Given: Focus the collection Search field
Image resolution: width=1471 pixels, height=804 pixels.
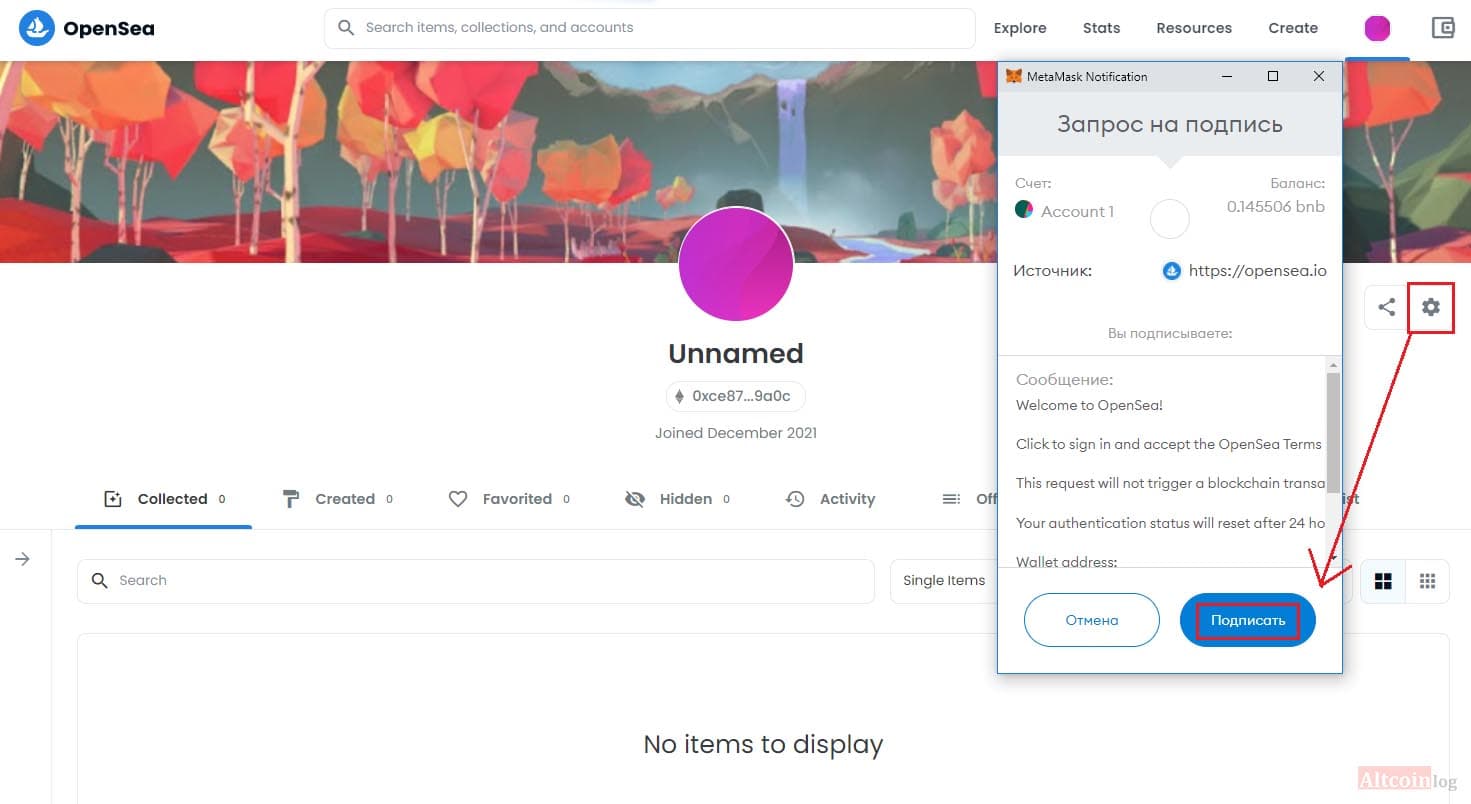Looking at the screenshot, I should coord(476,581).
